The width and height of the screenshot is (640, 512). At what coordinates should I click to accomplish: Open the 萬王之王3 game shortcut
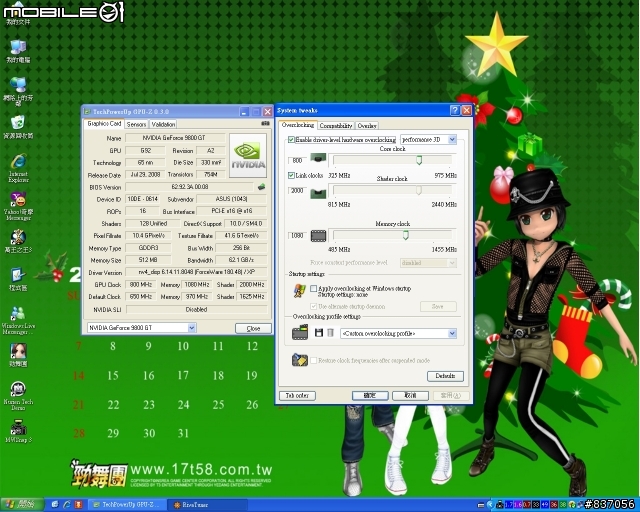click(18, 241)
